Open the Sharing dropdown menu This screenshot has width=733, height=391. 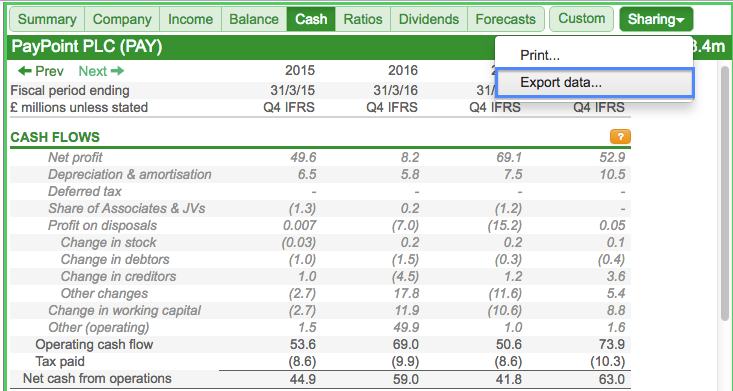tap(656, 19)
